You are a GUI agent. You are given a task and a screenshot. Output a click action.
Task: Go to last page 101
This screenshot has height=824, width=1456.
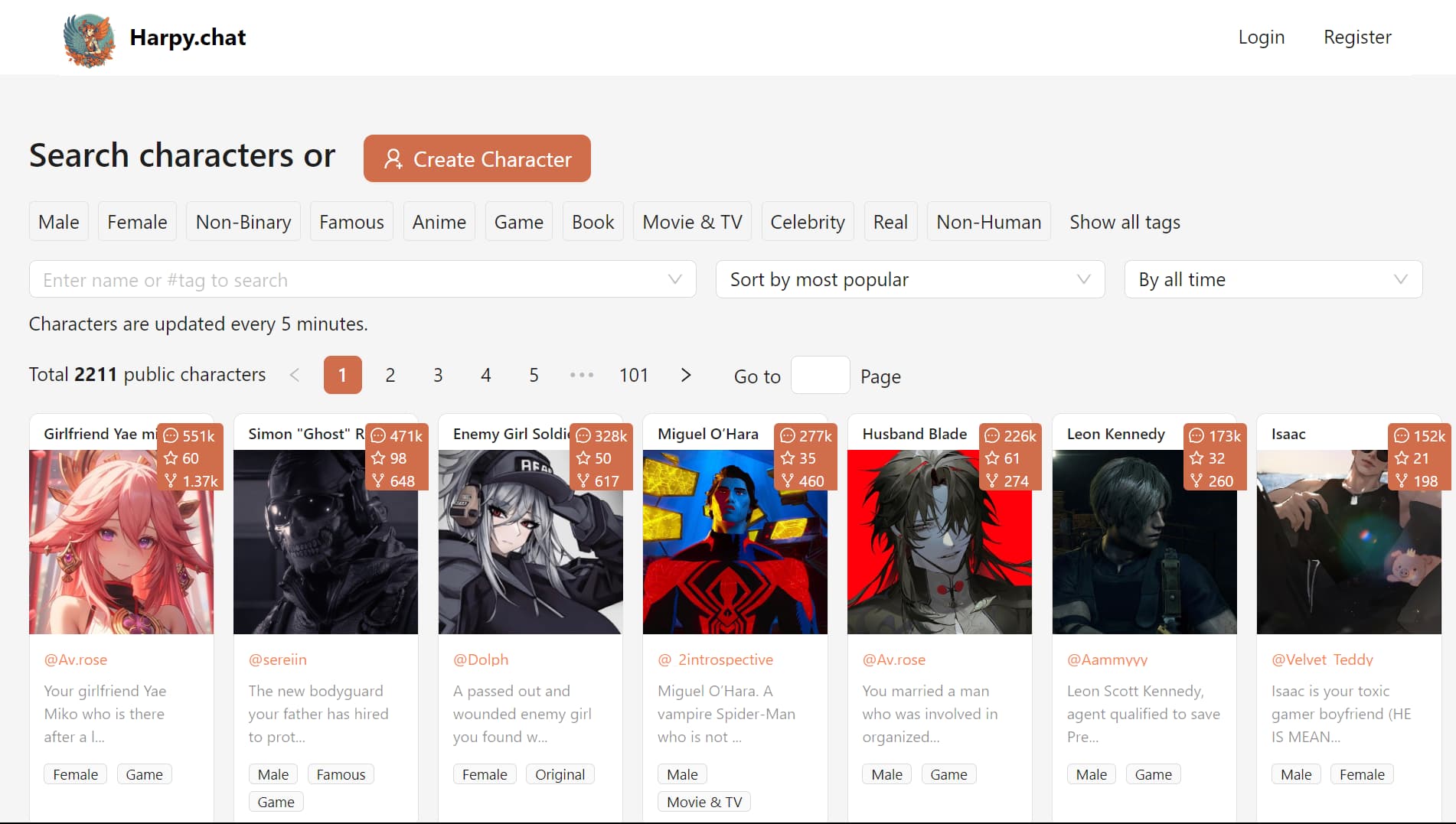pos(634,375)
